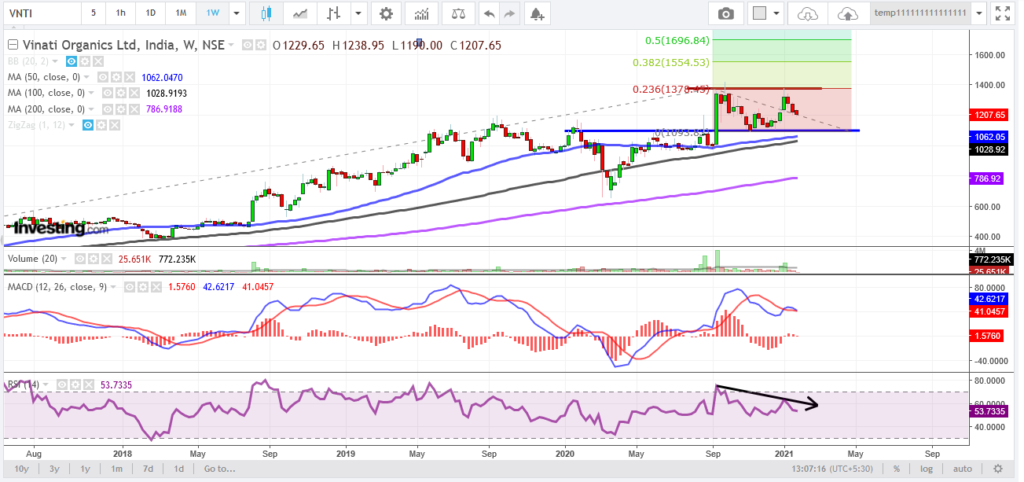The height and width of the screenshot is (482, 1024).
Task: Switch to the area chart style icon
Action: pyautogui.click(x=300, y=13)
